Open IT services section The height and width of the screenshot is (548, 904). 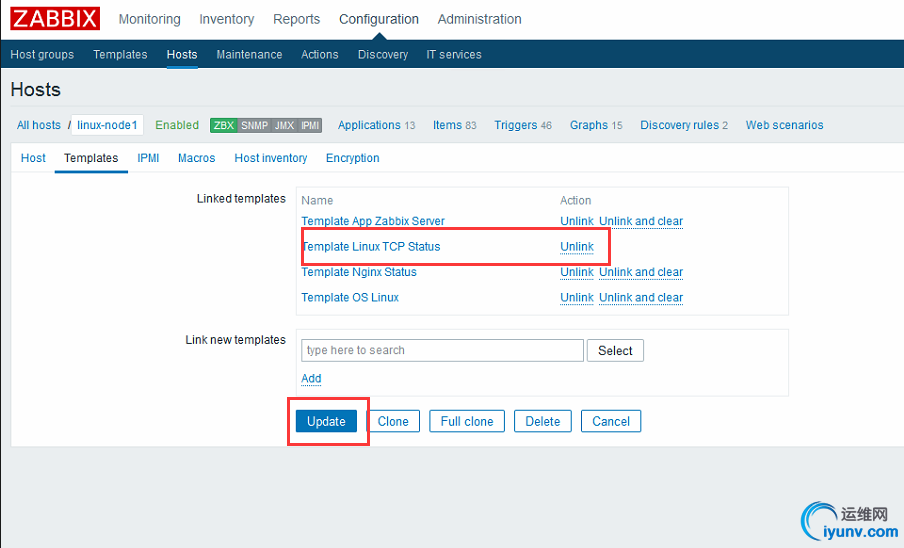tap(454, 54)
